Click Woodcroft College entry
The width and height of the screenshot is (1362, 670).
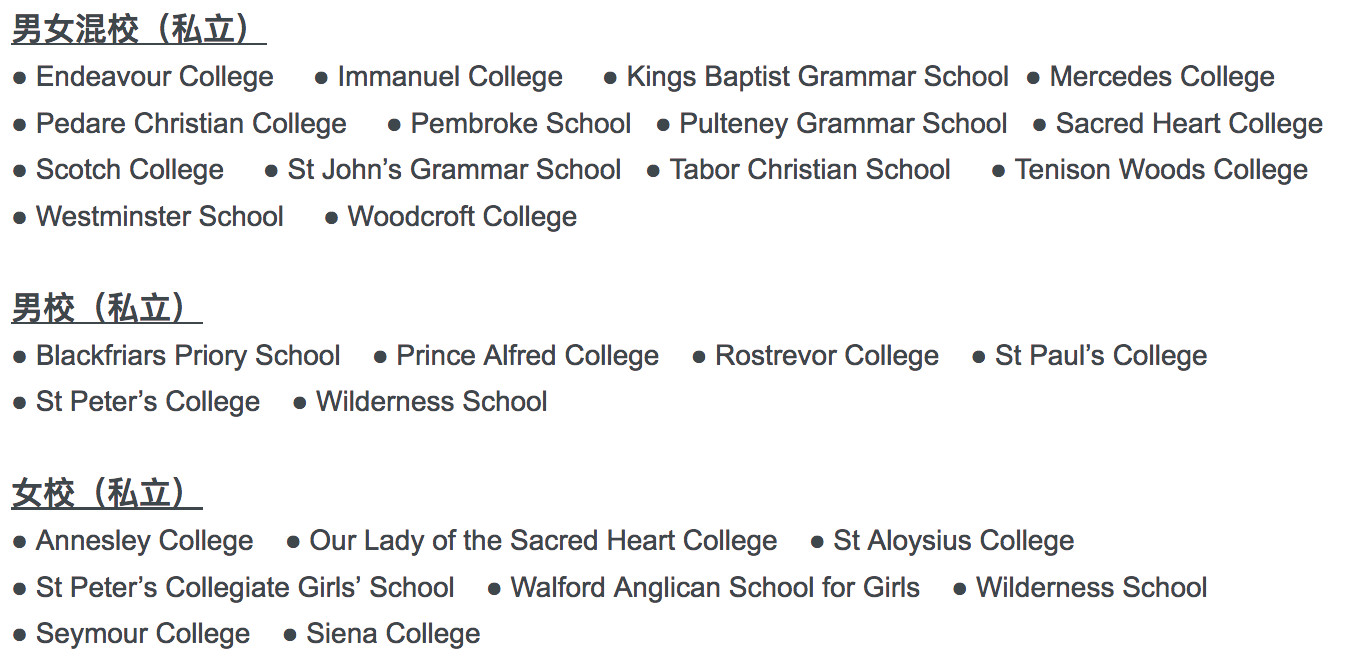tap(462, 217)
